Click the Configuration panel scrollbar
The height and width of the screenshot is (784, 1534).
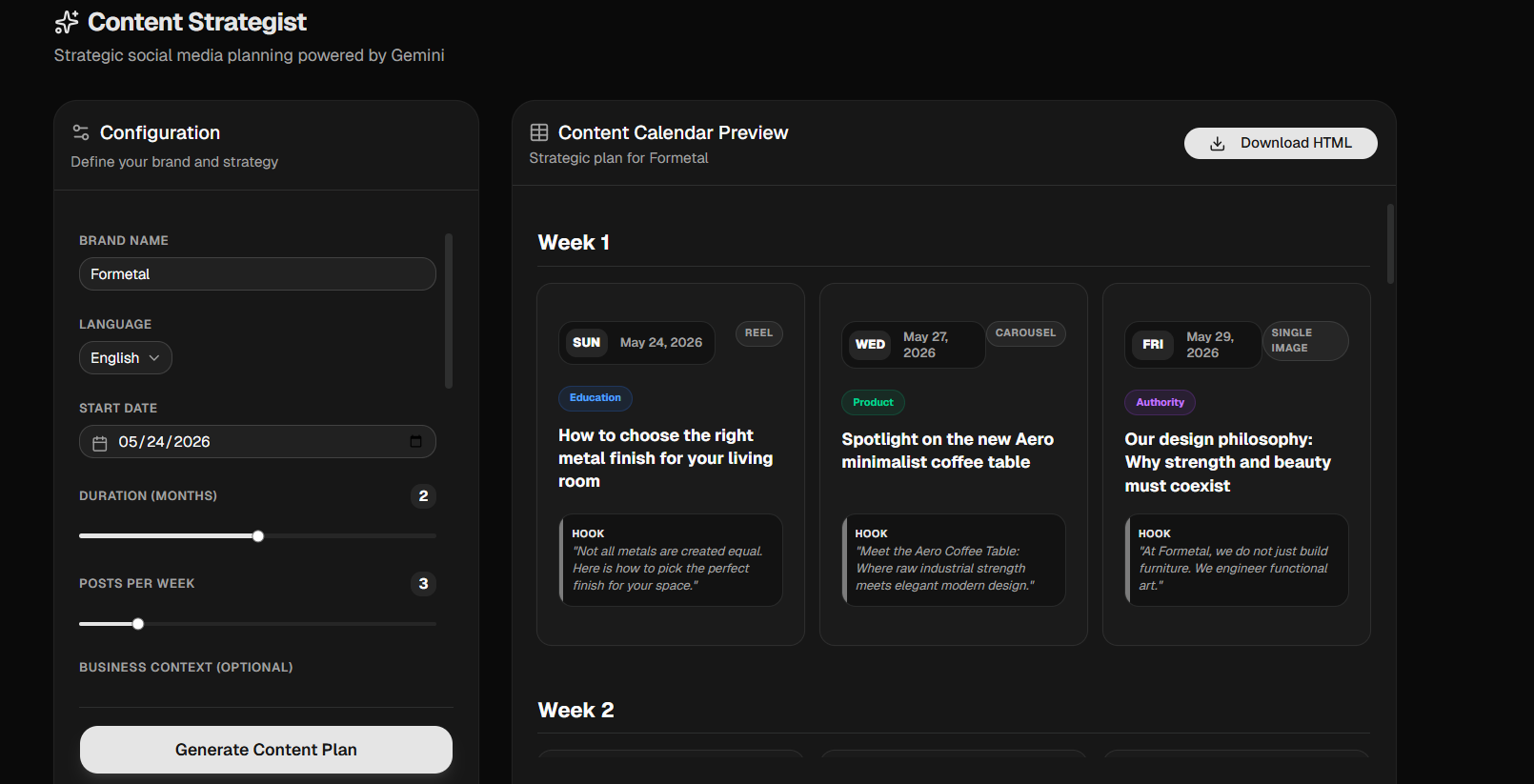pos(449,311)
